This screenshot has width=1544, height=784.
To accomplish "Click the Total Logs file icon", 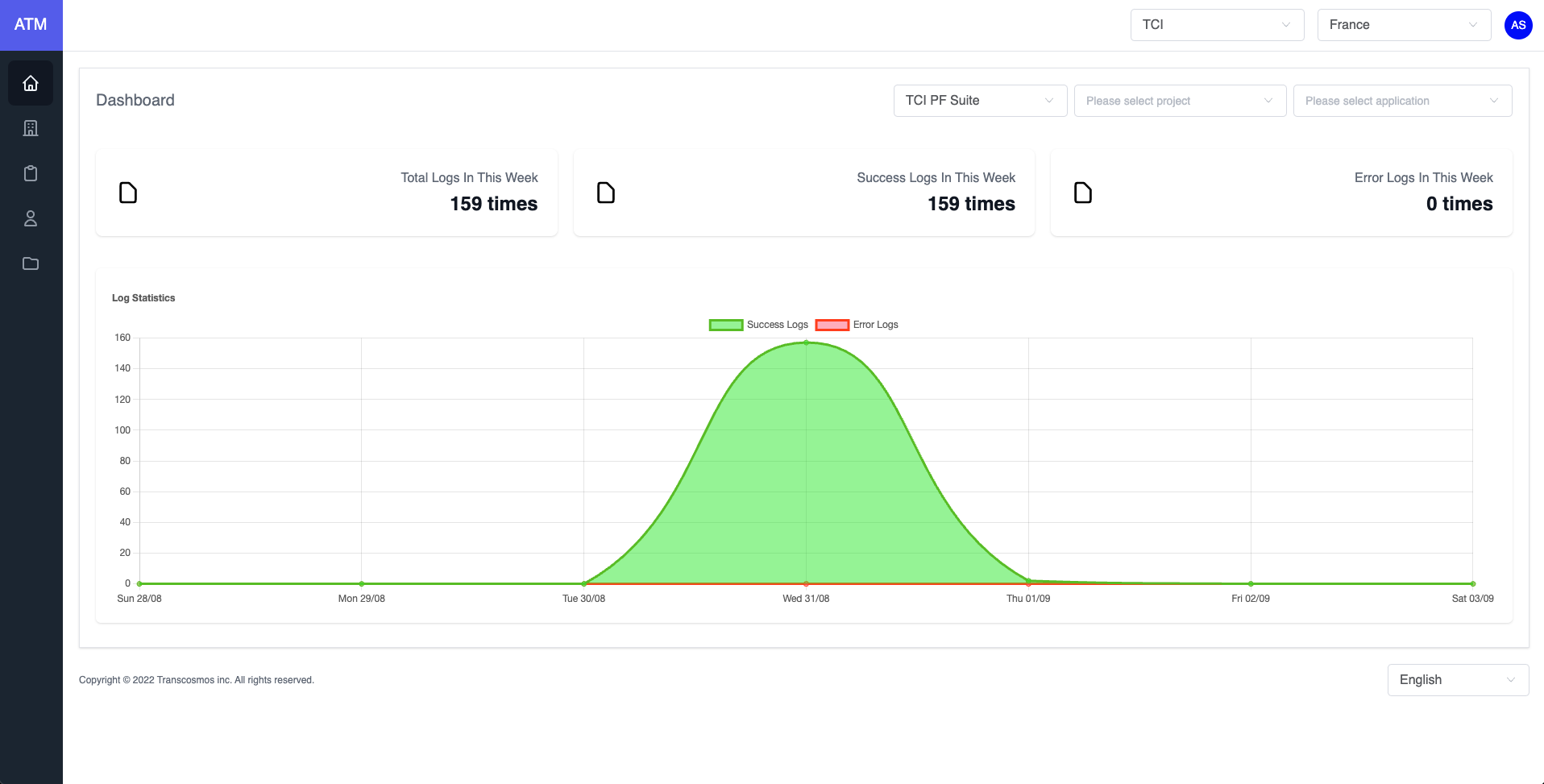I will coord(128,193).
